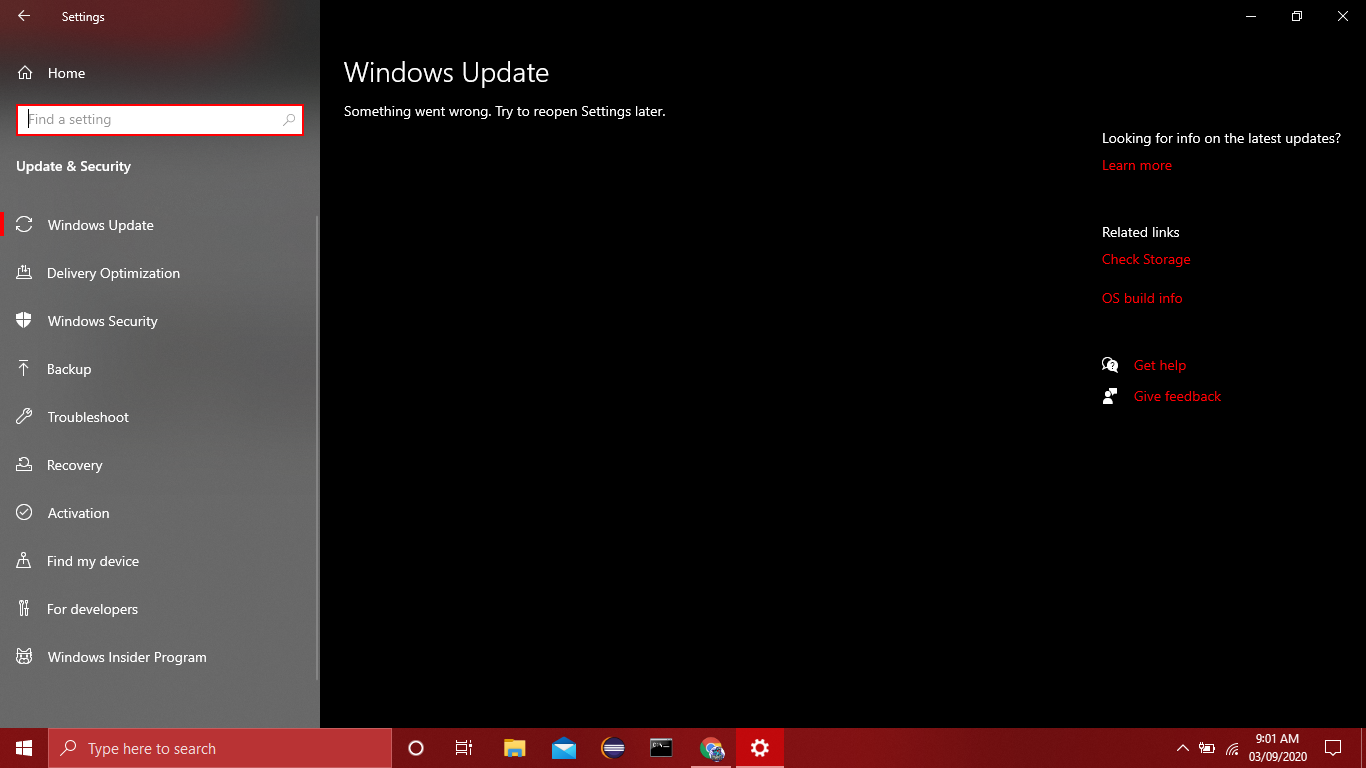Open Windows Insider Program page
Screen dimensions: 1366x768
coord(160,657)
